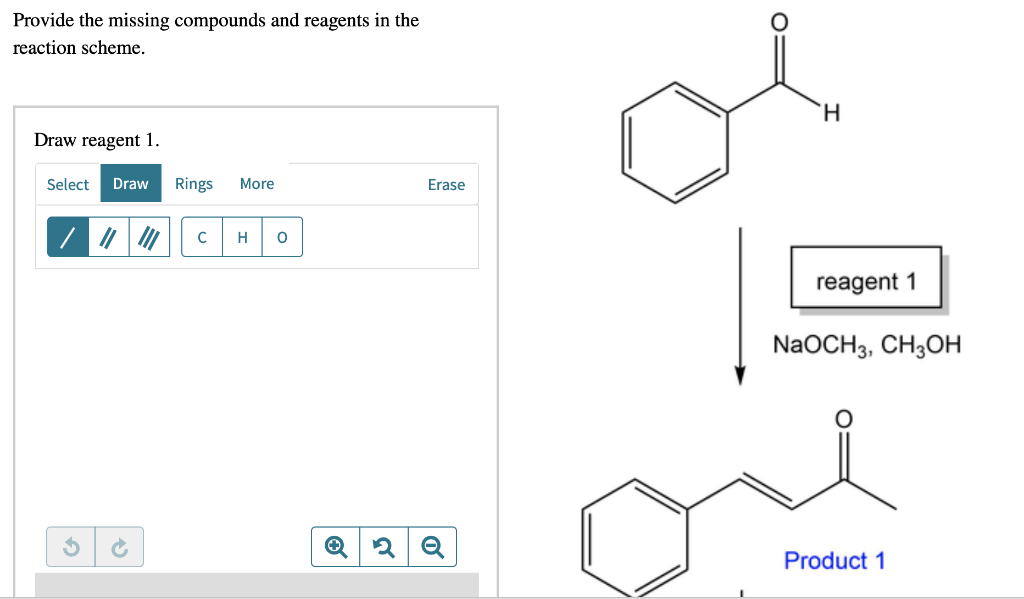
Task: Click the reset zoom icon
Action: [x=383, y=546]
